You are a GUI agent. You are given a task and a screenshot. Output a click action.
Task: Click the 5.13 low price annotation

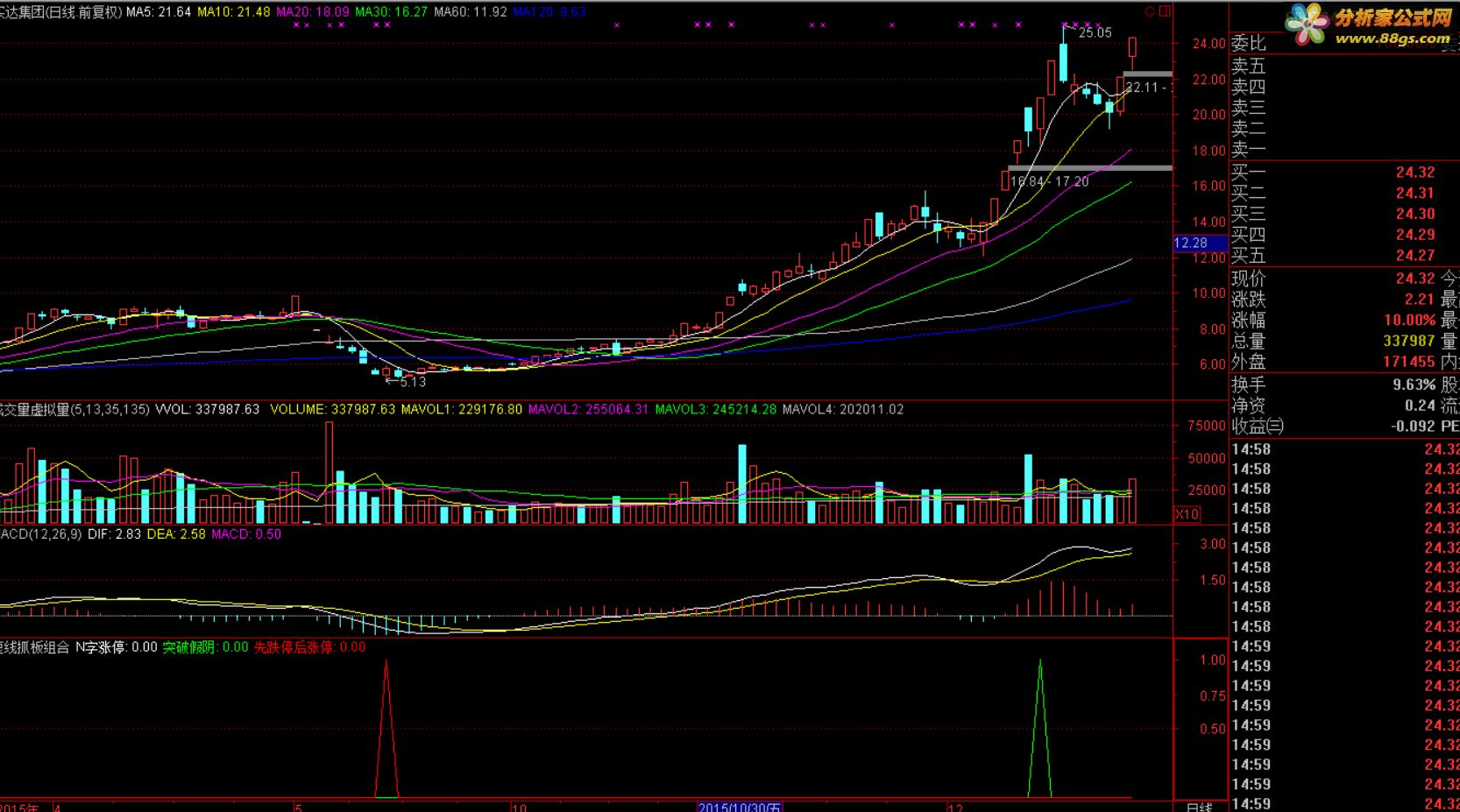pos(412,382)
